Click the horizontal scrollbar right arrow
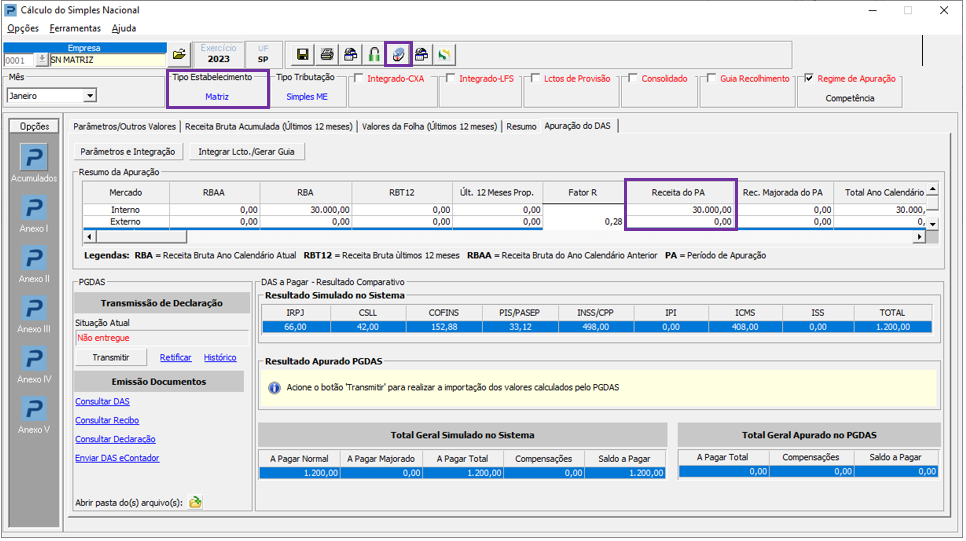This screenshot has height=541, width=966. [920, 237]
